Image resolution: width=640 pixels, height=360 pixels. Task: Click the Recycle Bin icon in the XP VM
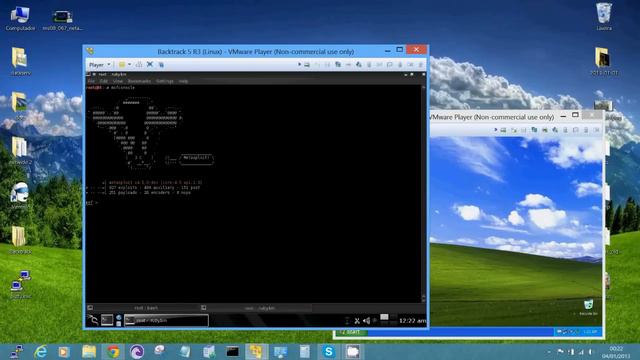tap(588, 307)
